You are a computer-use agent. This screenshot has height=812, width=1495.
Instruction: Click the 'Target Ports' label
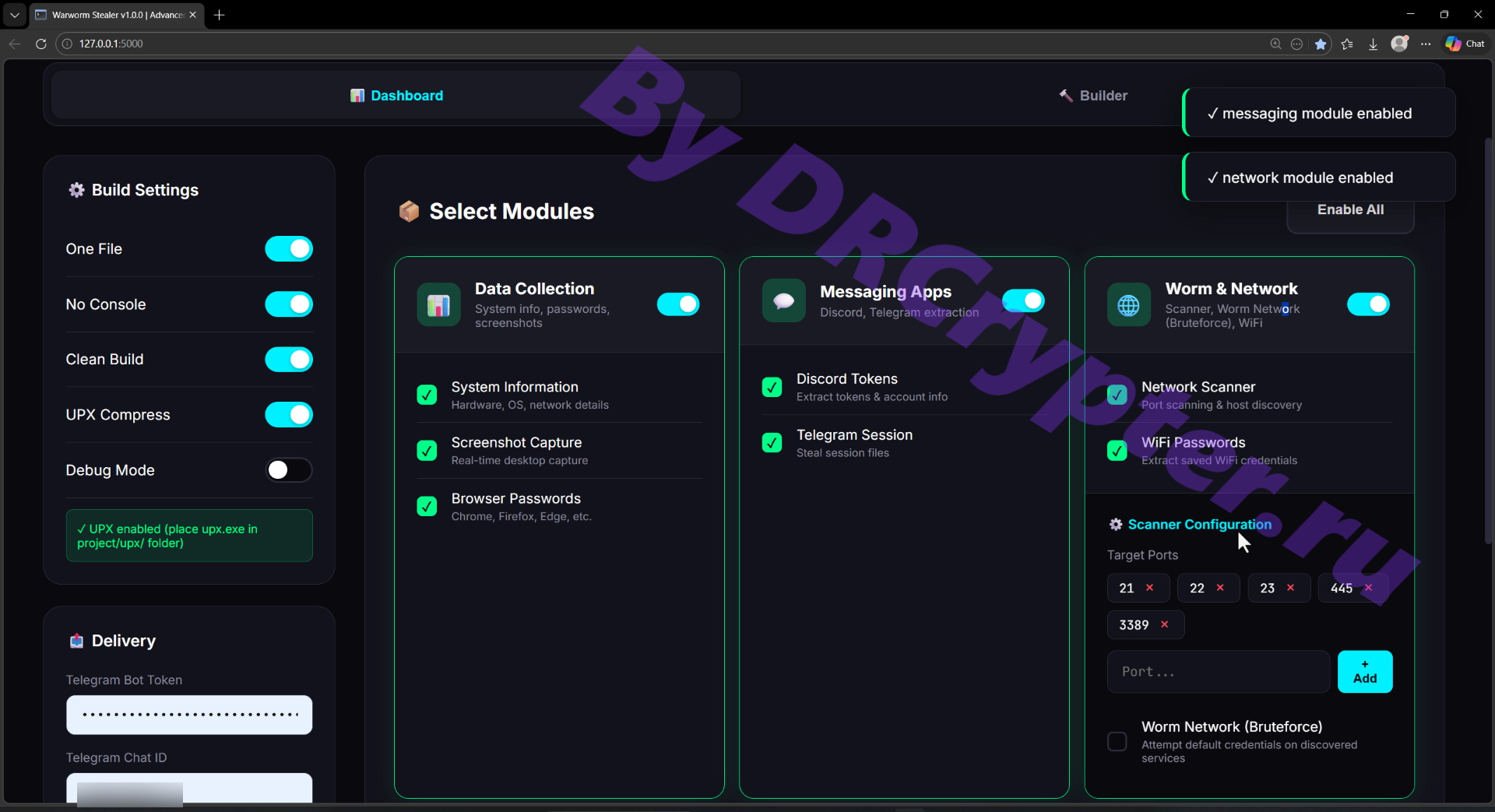pos(1142,555)
